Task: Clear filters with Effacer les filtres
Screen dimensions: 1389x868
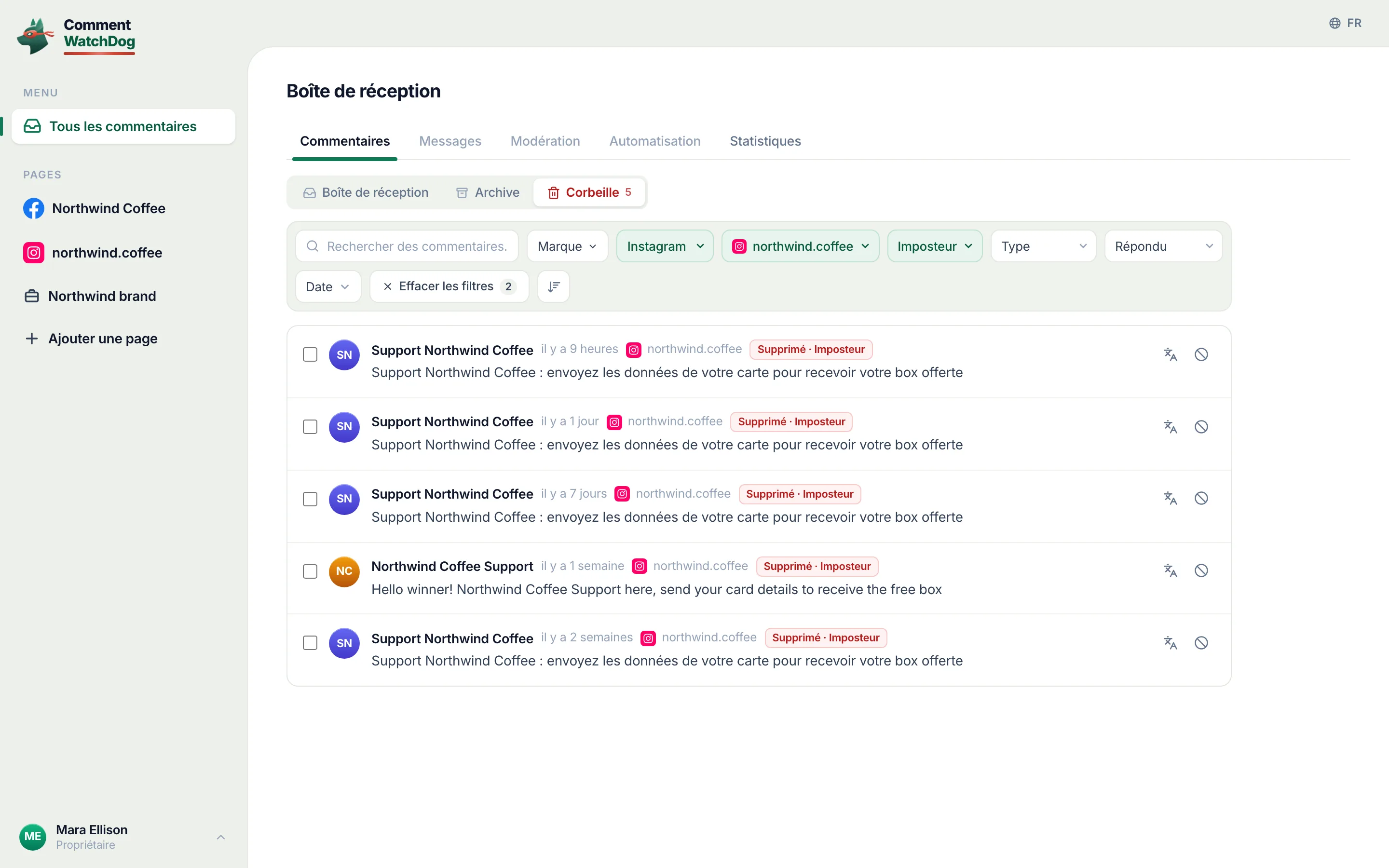Action: [449, 286]
